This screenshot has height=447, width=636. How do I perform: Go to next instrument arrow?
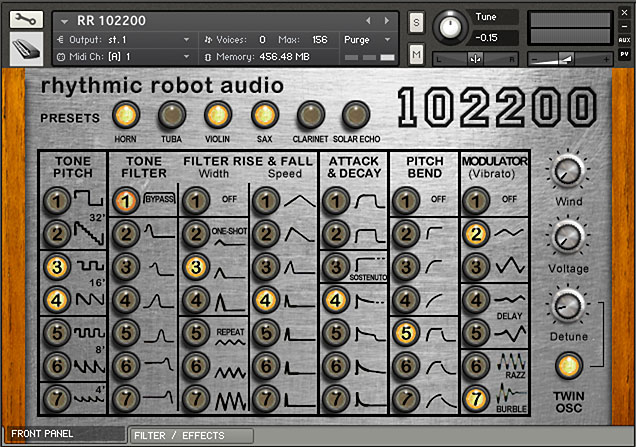tap(387, 20)
